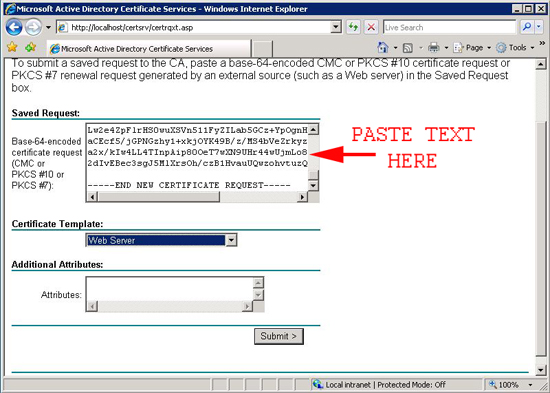Image resolution: width=550 pixels, height=393 pixels.
Task: Open the Certificate Template Web Server dropdown
Action: [x=162, y=240]
